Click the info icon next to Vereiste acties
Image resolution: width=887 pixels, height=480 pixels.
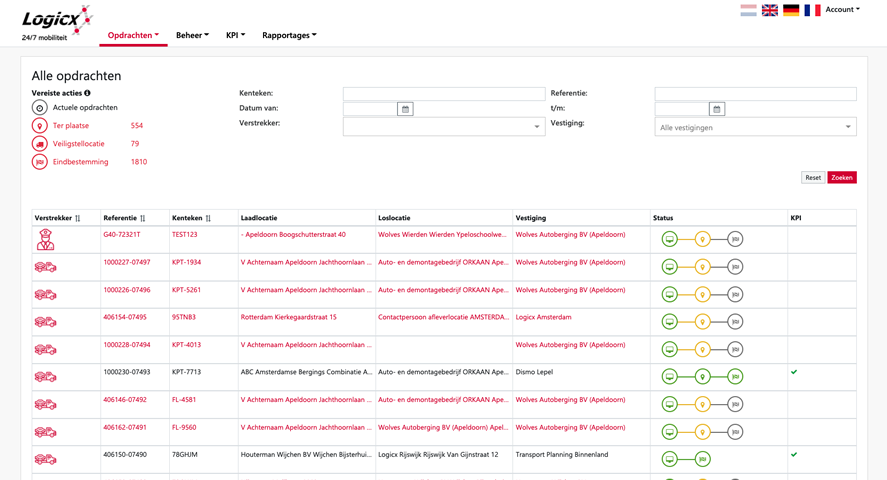[x=87, y=93]
